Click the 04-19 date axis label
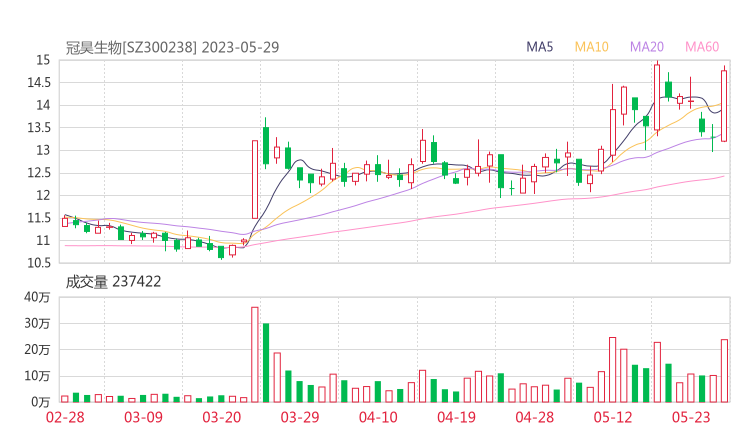Viewport: 740px width, 440px height. point(456,417)
